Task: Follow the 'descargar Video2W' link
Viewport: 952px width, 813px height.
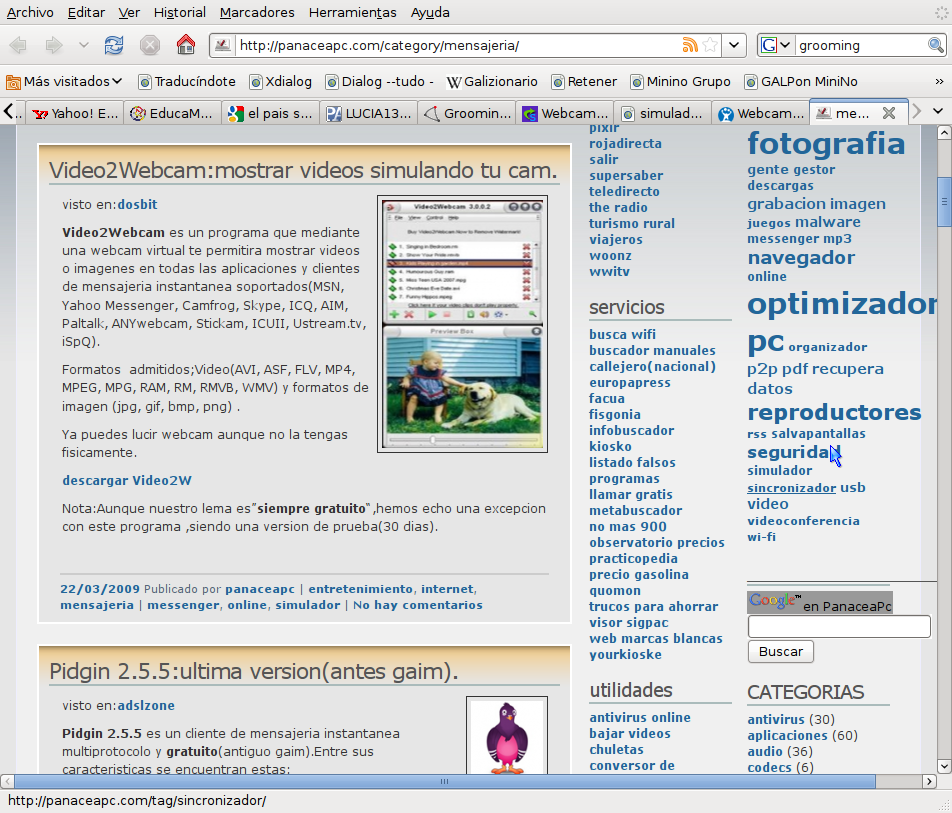Action: pos(127,480)
